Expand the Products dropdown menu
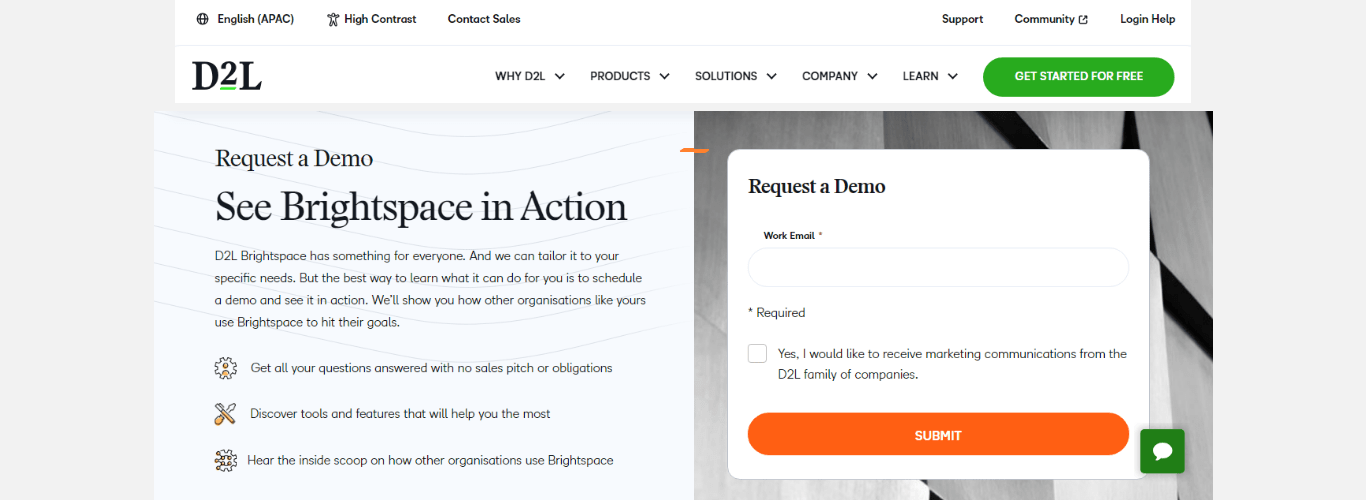Screen dimensions: 1366x500 (x=630, y=76)
